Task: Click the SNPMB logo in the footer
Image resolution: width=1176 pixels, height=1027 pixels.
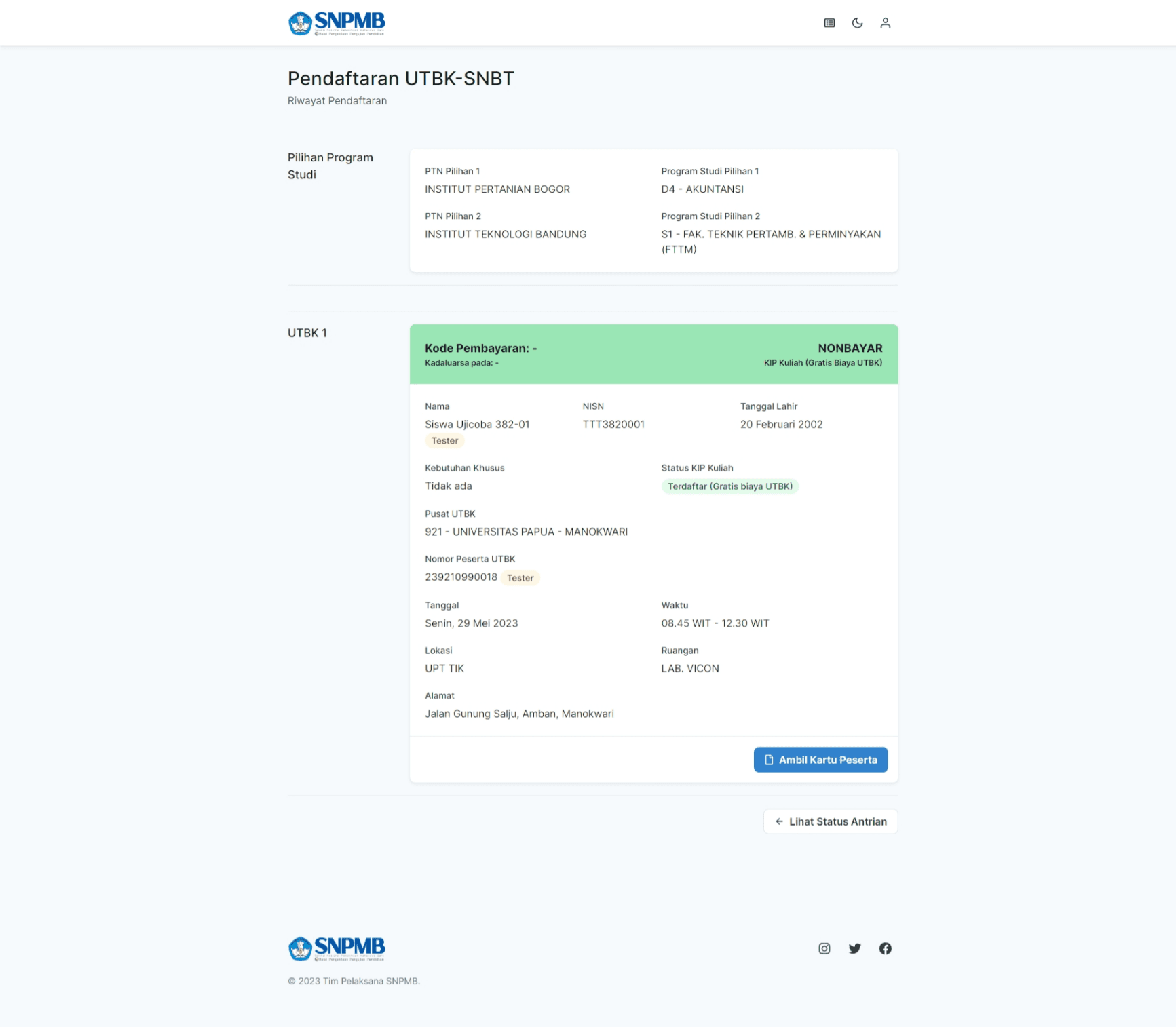Action: 337,948
